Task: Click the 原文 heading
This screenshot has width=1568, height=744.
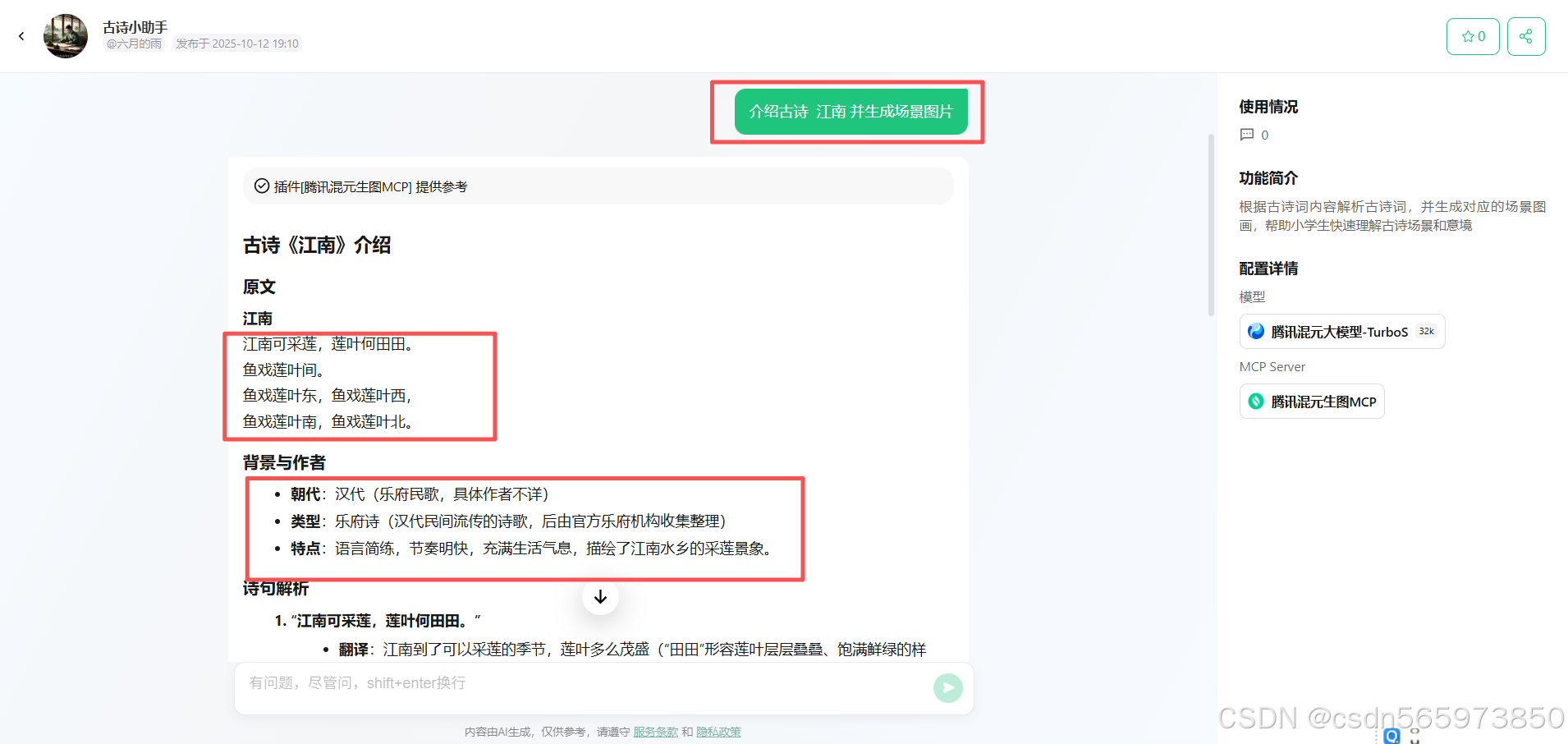Action: (259, 287)
